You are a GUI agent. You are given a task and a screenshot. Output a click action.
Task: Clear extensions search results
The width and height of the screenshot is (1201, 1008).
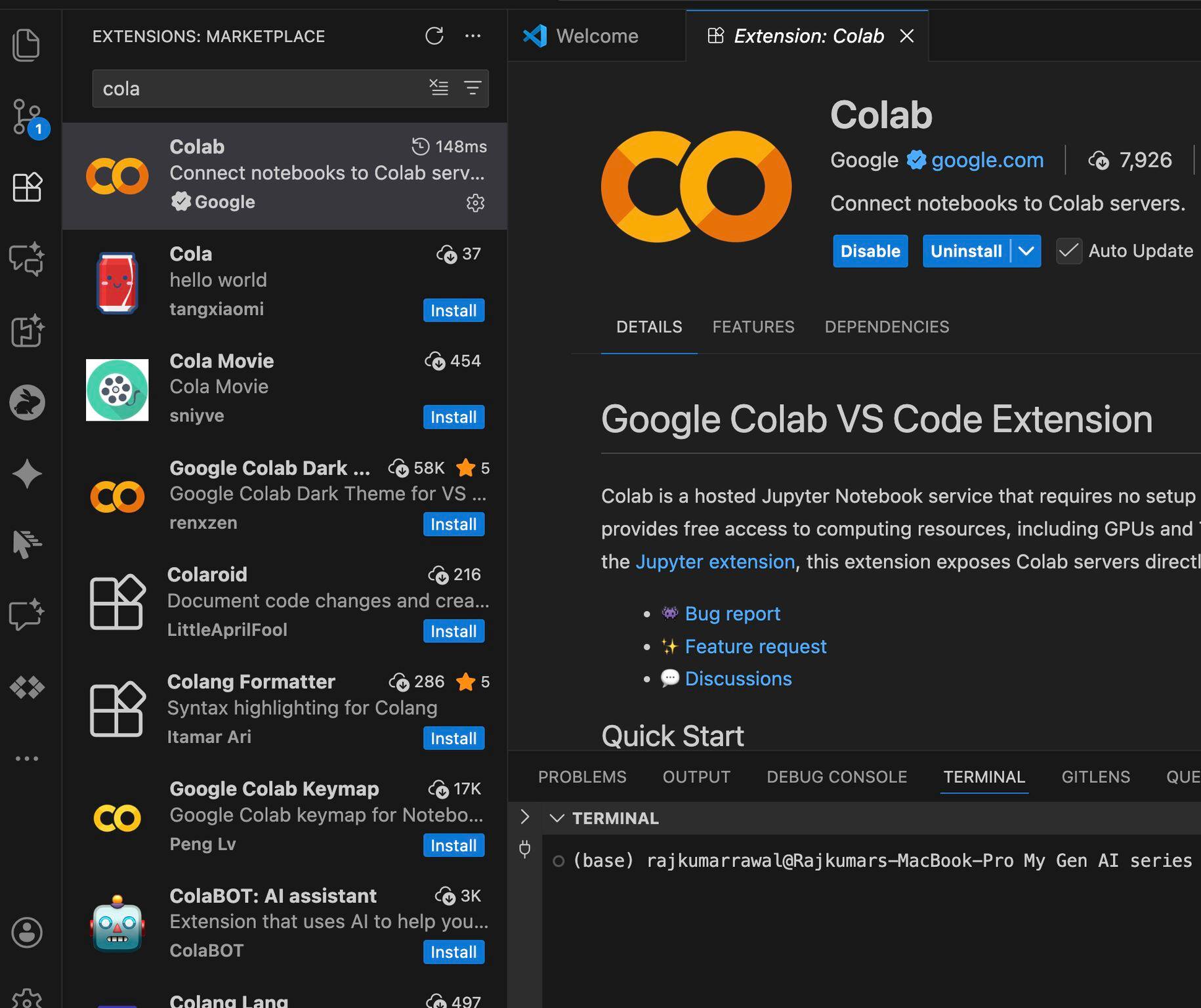coord(439,87)
